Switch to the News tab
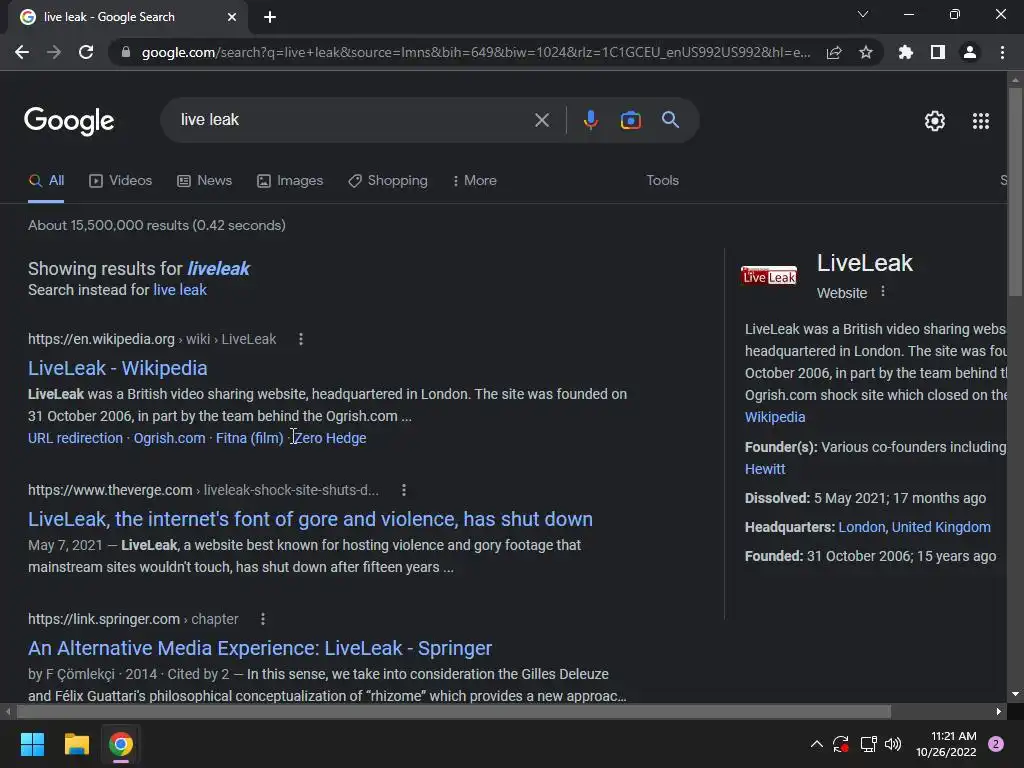 click(204, 181)
